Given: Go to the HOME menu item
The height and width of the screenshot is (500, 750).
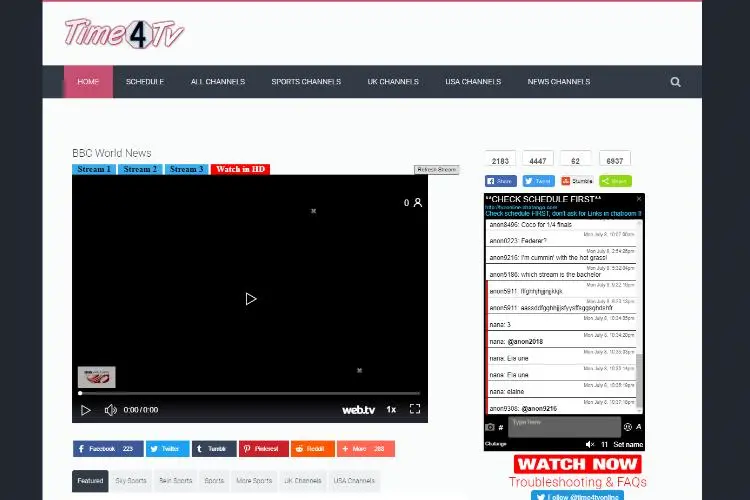Looking at the screenshot, I should (x=88, y=82).
